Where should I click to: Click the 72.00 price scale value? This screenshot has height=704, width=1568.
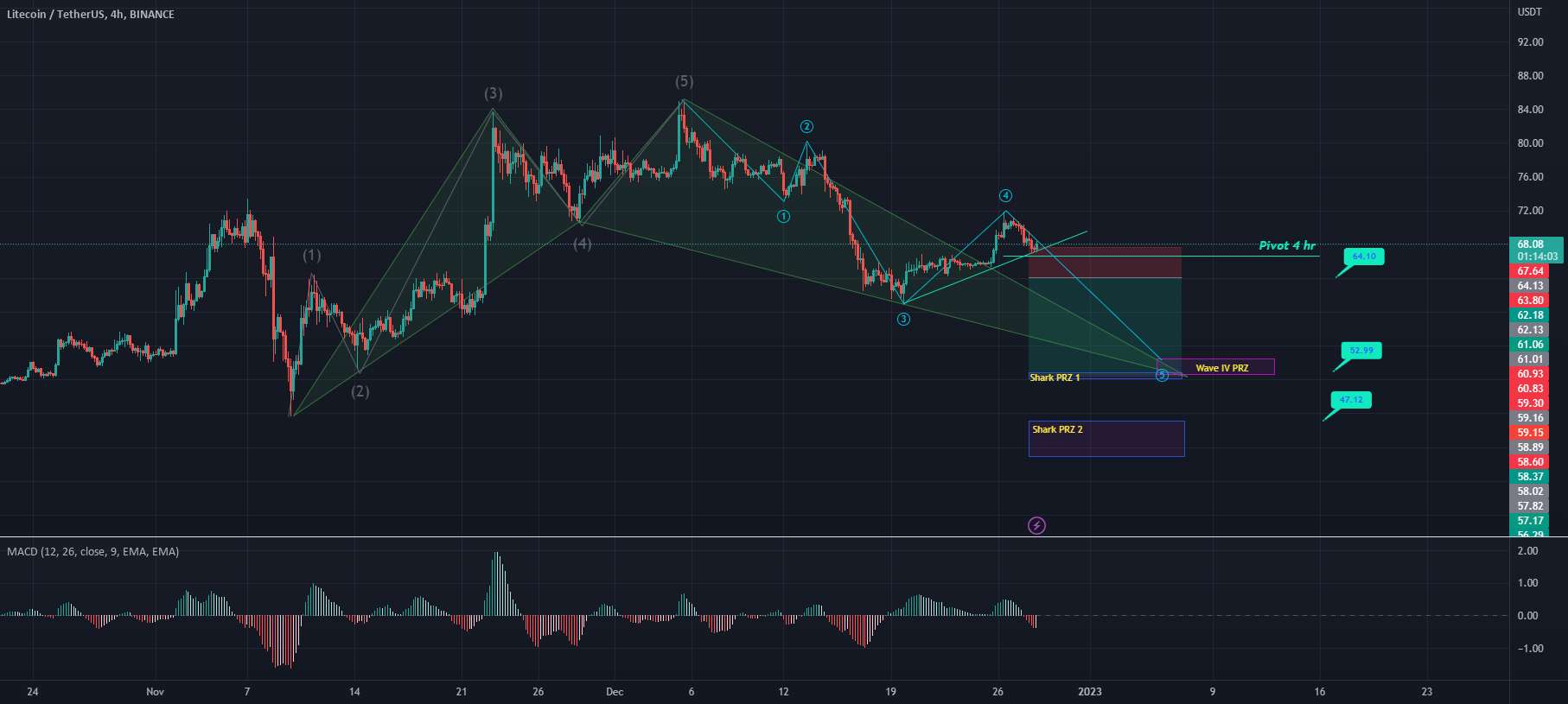pyautogui.click(x=1530, y=211)
